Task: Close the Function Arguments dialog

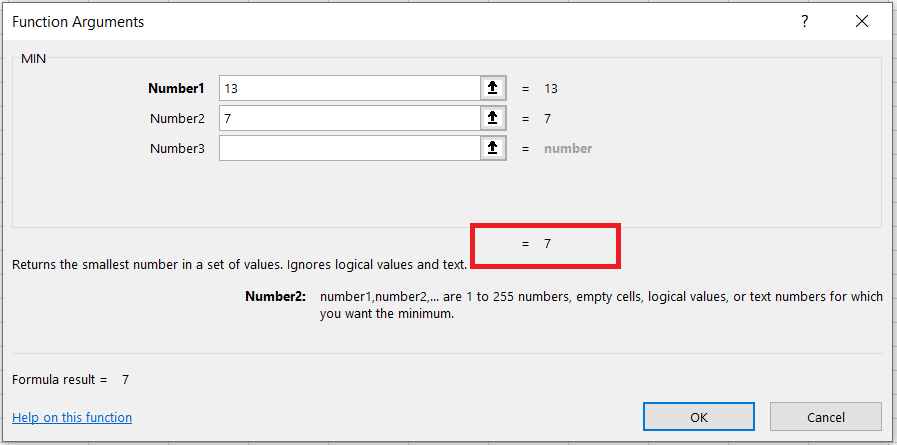Action: (x=862, y=21)
